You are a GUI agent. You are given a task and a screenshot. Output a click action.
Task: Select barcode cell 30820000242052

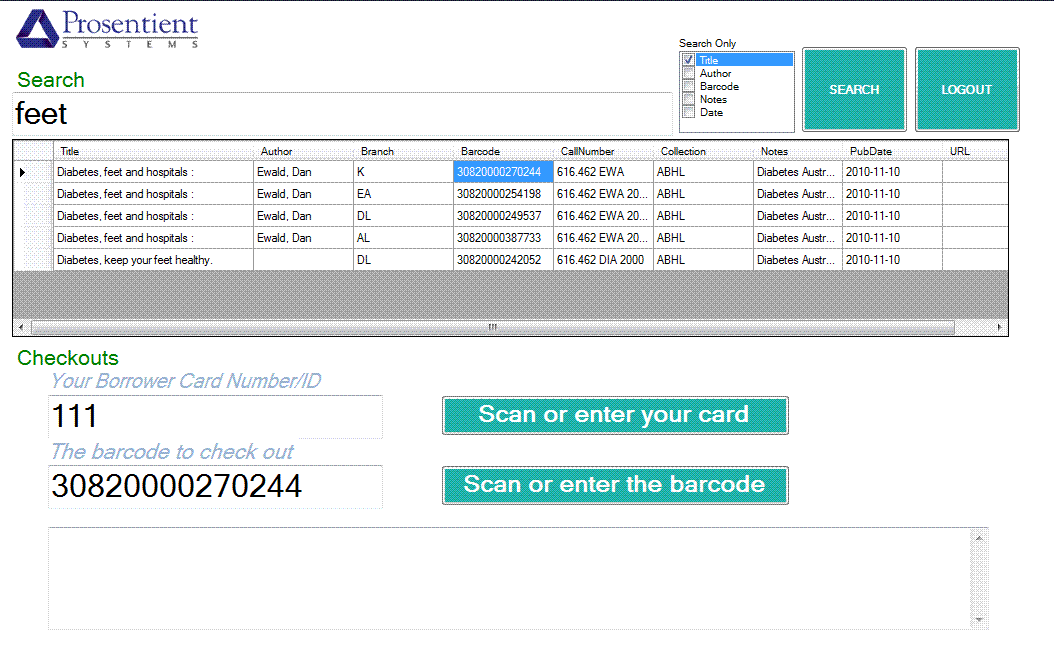[x=503, y=260]
